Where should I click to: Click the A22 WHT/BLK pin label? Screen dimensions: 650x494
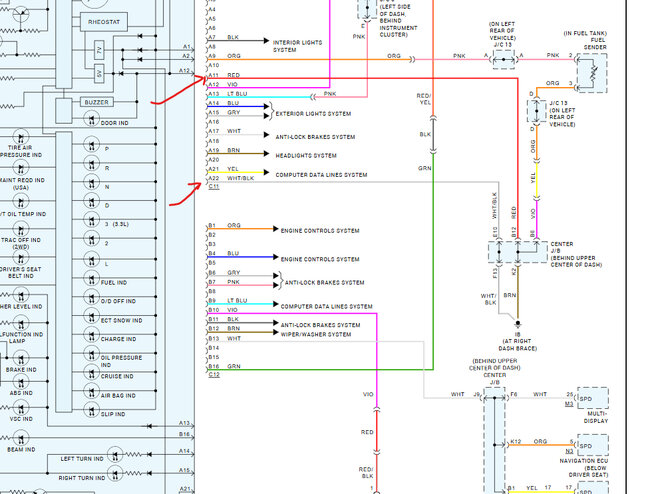231,178
